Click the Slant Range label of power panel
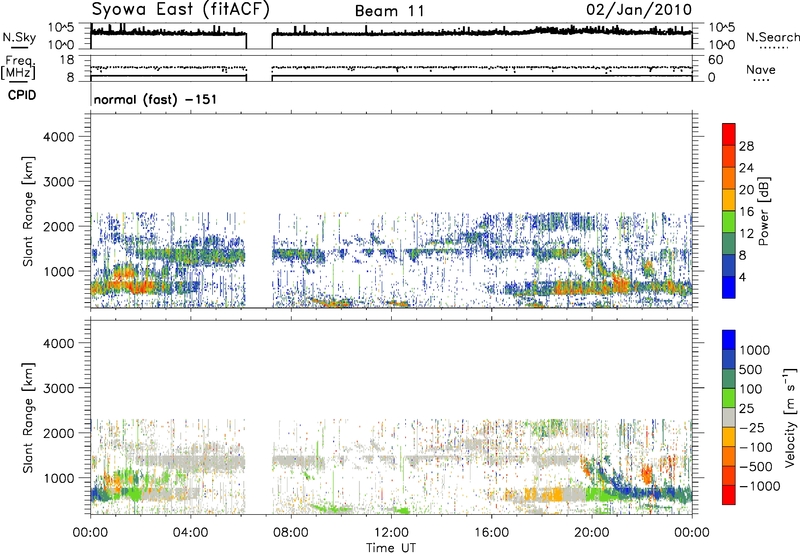This screenshot has height=554, width=800. [x=28, y=211]
